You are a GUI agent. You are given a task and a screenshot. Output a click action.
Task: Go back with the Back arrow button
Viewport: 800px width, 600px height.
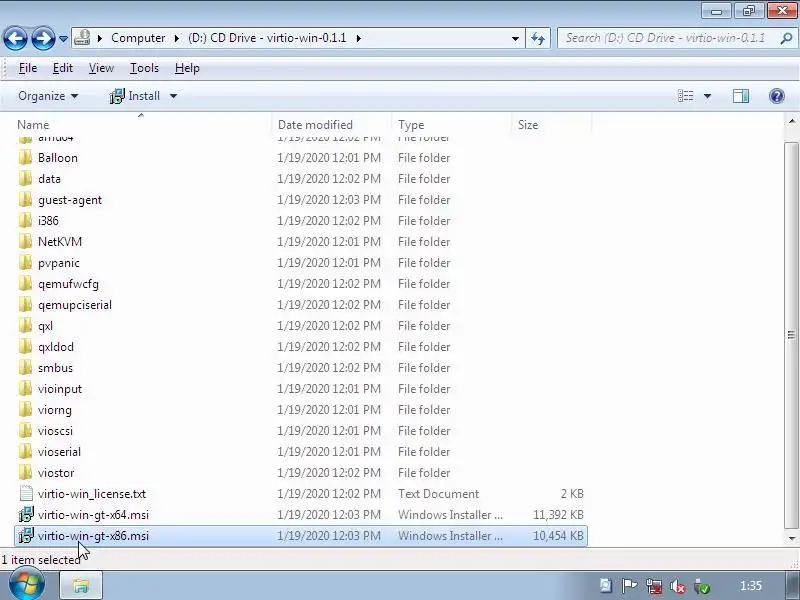coord(15,38)
